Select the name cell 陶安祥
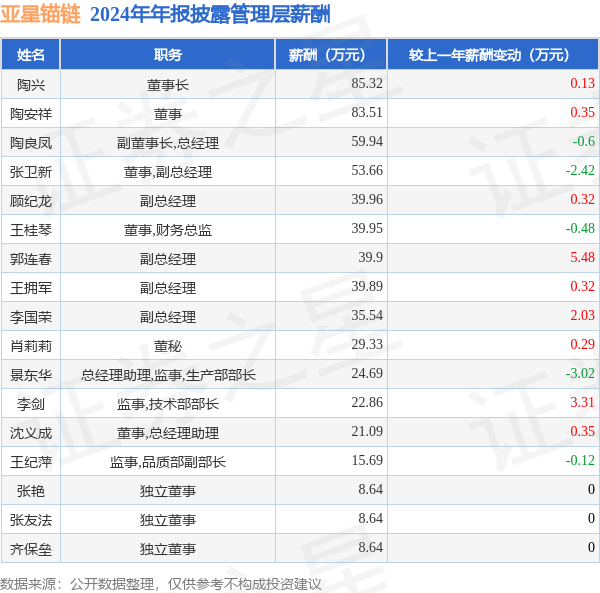This screenshot has height=593, width=600. tap(31, 114)
